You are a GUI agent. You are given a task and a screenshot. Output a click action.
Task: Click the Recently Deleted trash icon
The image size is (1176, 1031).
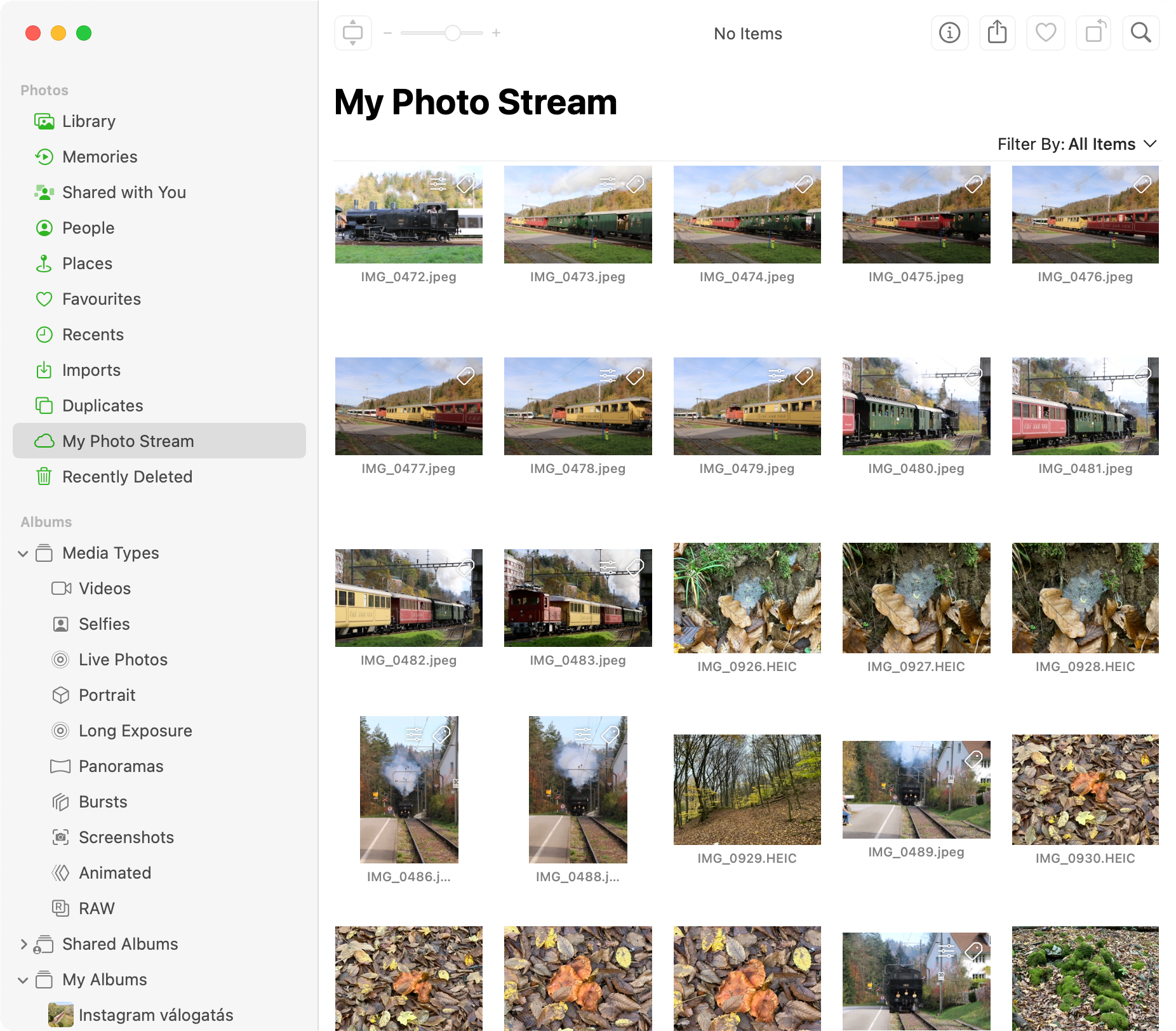tap(44, 476)
